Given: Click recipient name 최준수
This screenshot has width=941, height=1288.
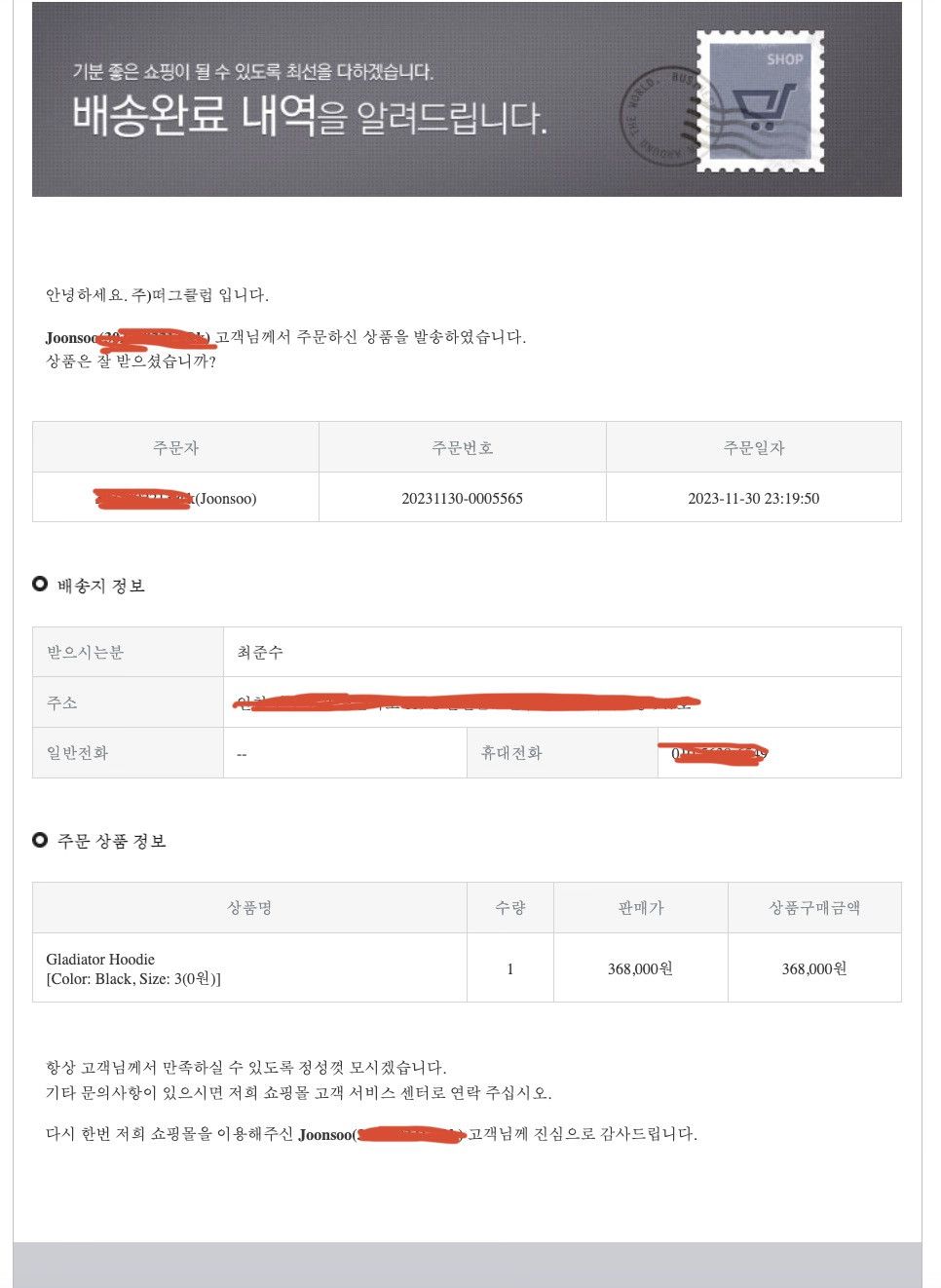Looking at the screenshot, I should 260,652.
